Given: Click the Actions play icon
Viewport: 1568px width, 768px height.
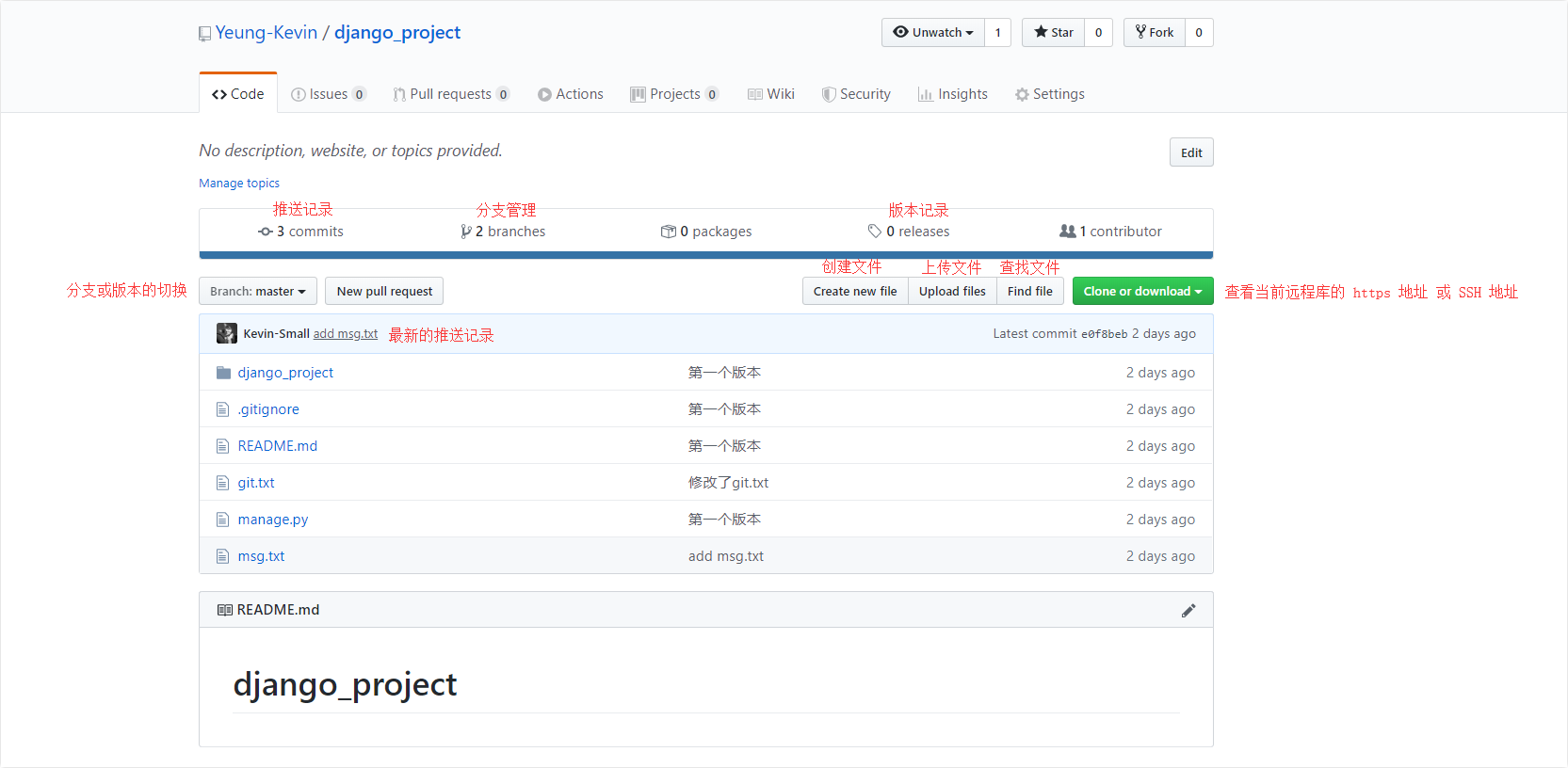Looking at the screenshot, I should [544, 94].
